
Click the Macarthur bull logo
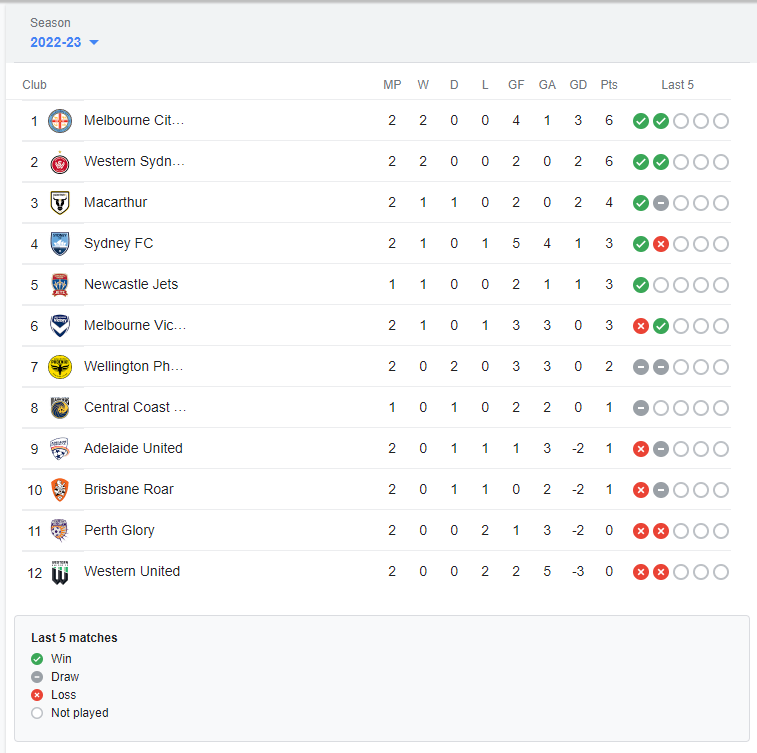click(60, 203)
